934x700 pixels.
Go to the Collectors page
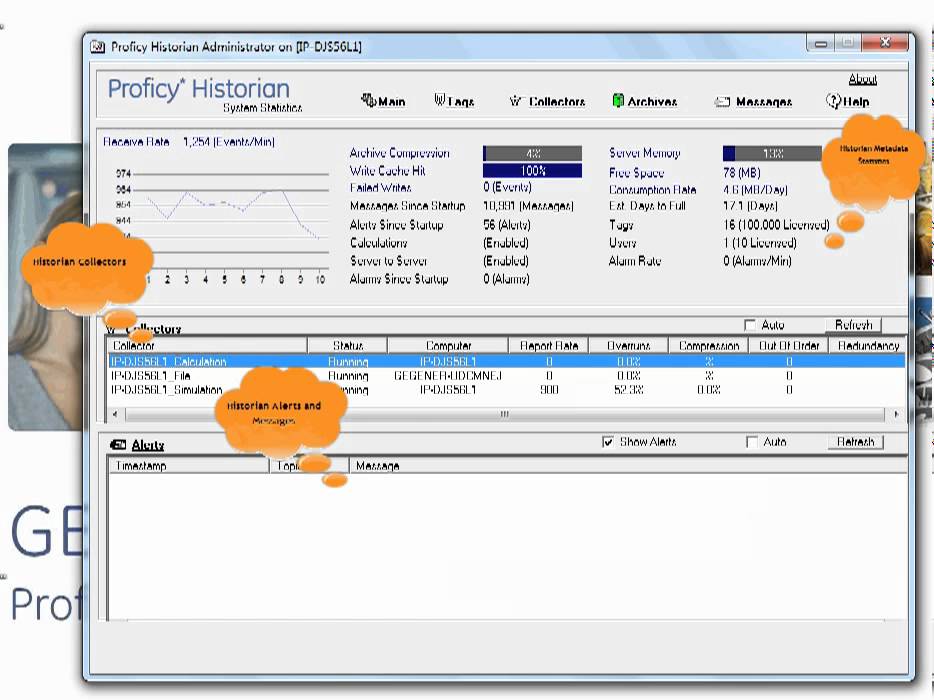click(x=557, y=102)
